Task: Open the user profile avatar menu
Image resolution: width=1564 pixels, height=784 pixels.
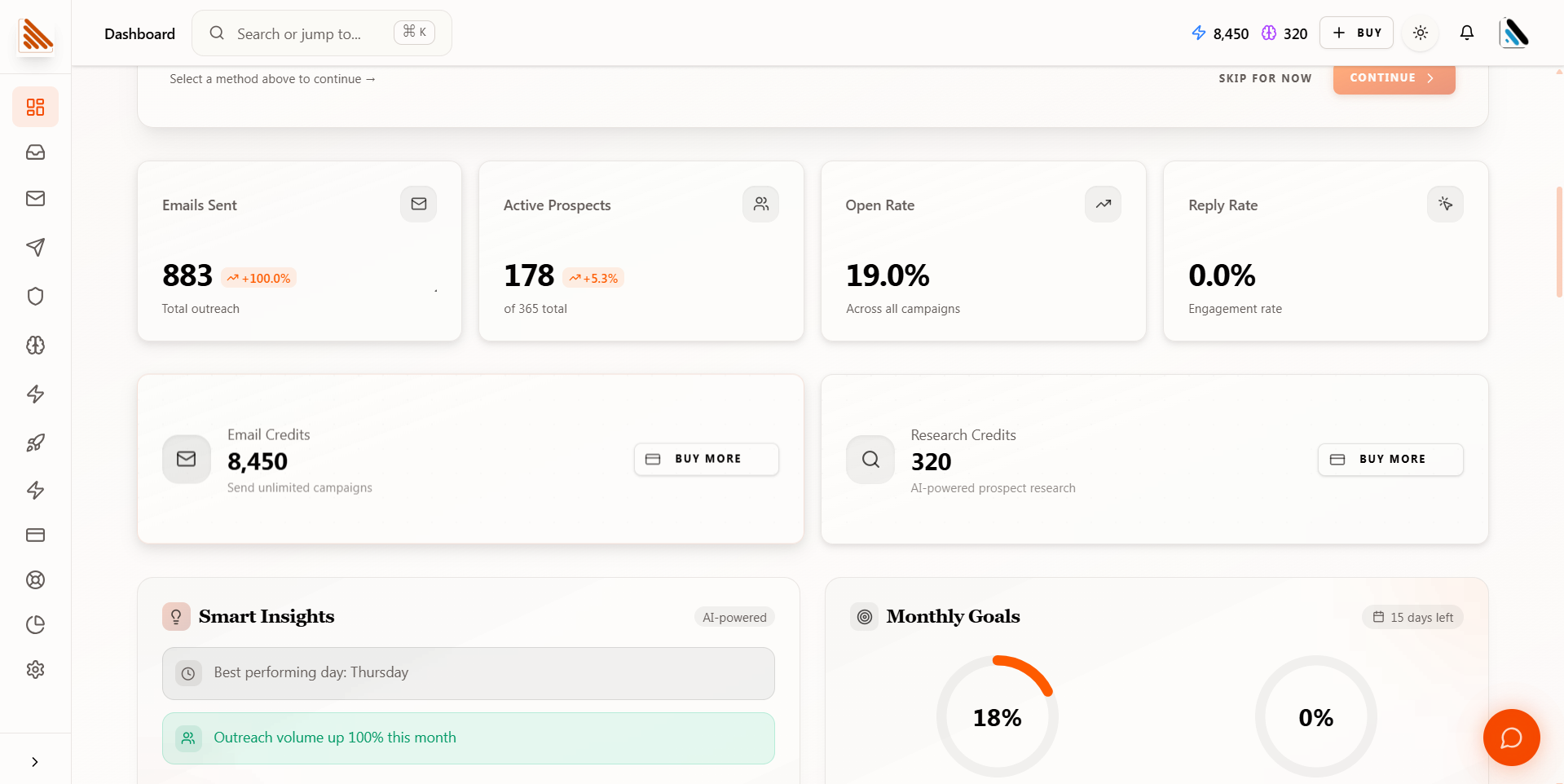Action: coord(1514,33)
